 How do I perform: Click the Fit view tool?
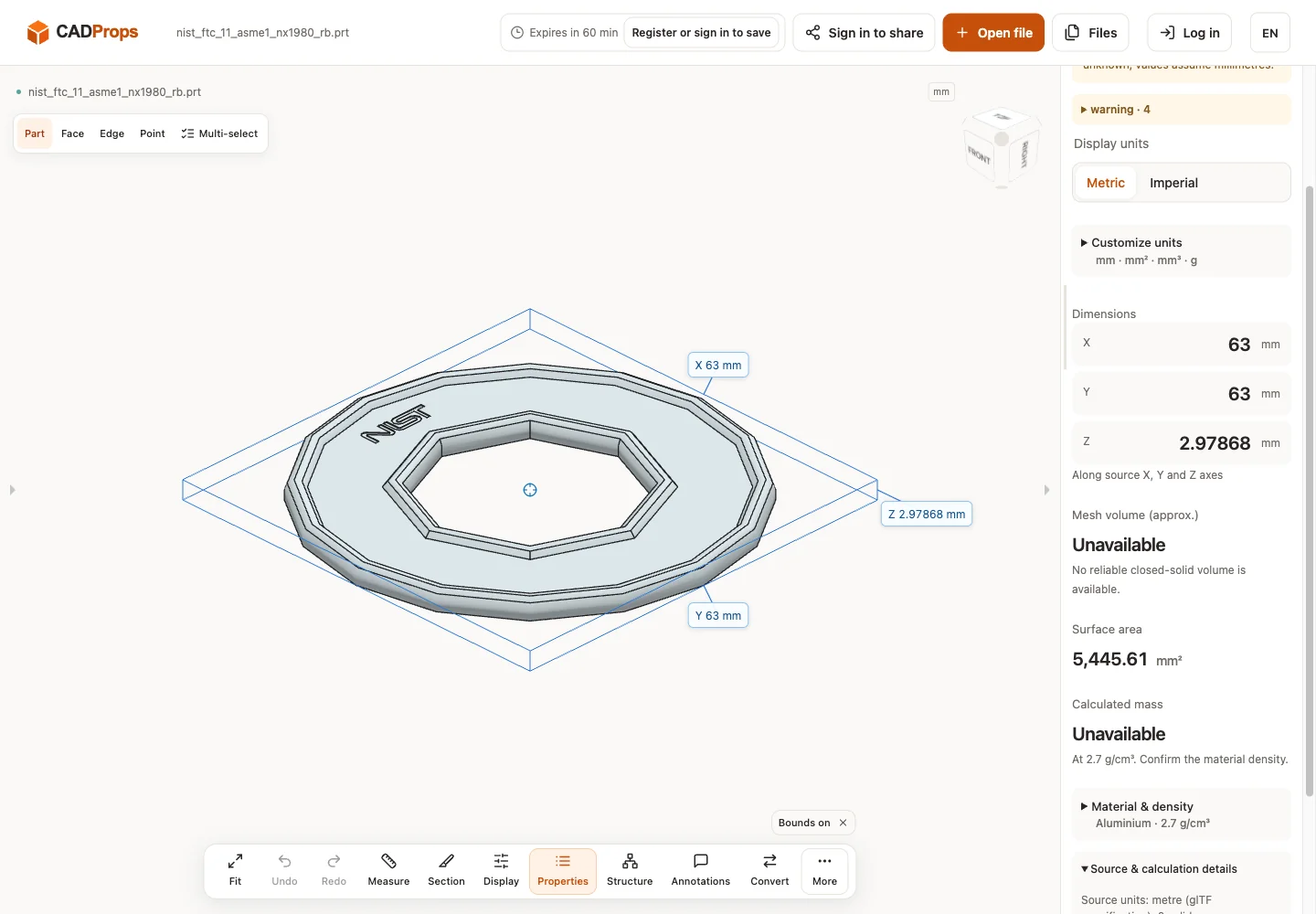click(x=235, y=870)
